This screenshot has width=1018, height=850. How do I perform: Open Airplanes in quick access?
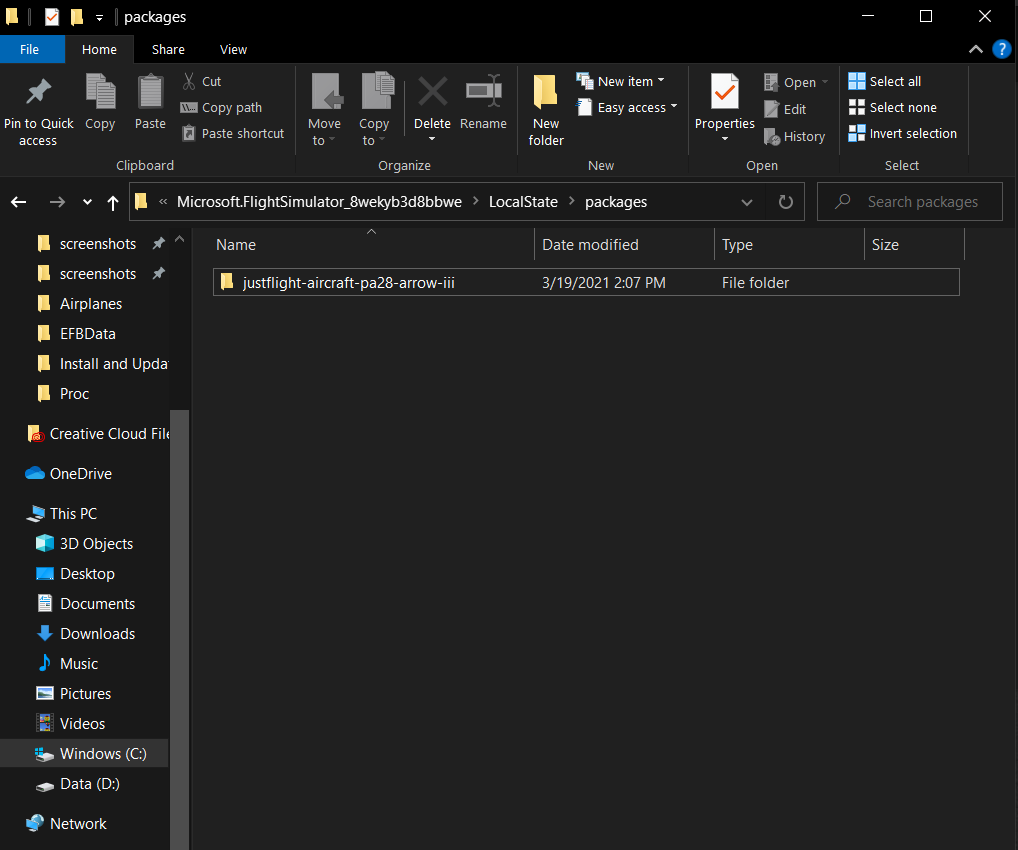point(90,304)
